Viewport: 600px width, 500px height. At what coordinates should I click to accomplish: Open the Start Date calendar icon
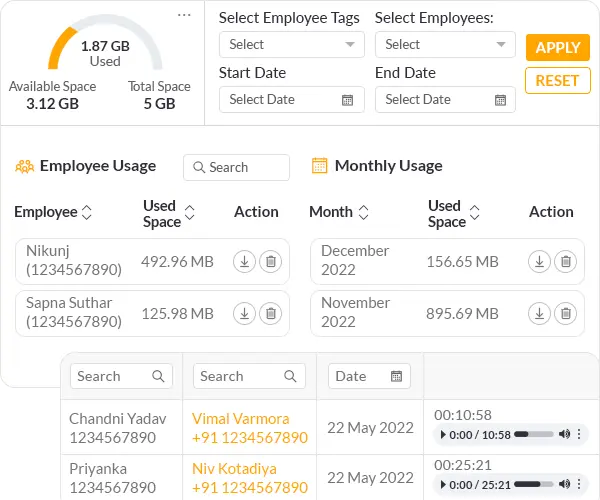tap(347, 100)
